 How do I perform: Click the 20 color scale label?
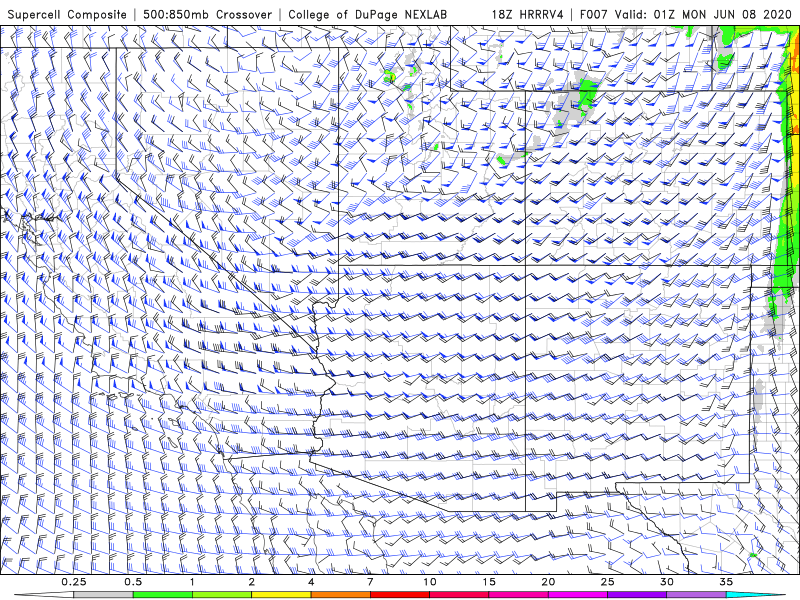click(548, 582)
